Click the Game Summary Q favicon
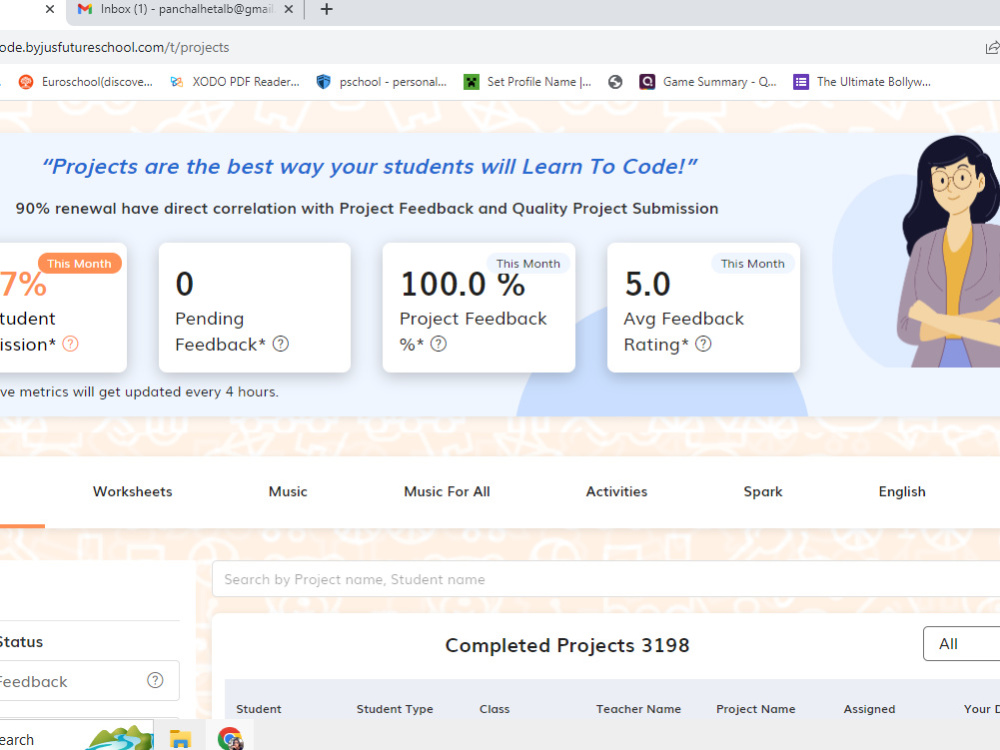 pyautogui.click(x=647, y=82)
